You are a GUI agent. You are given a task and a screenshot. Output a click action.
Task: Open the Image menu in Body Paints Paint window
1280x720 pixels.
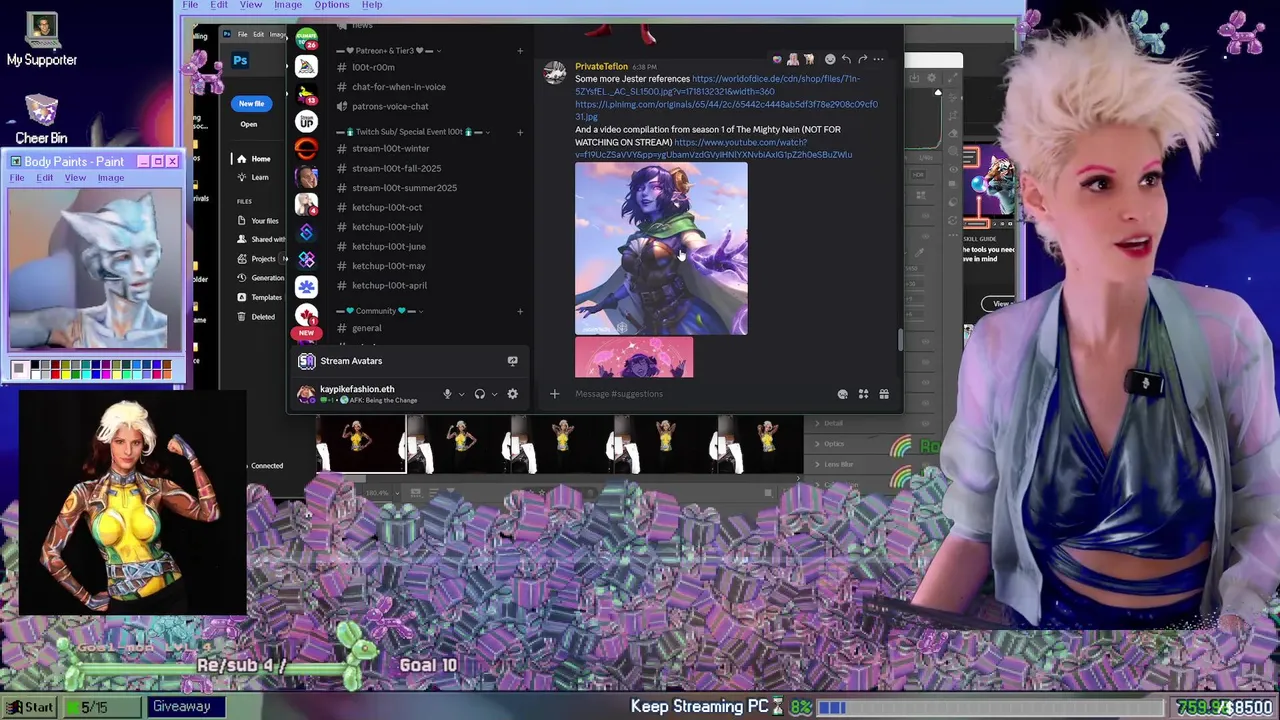point(111,178)
